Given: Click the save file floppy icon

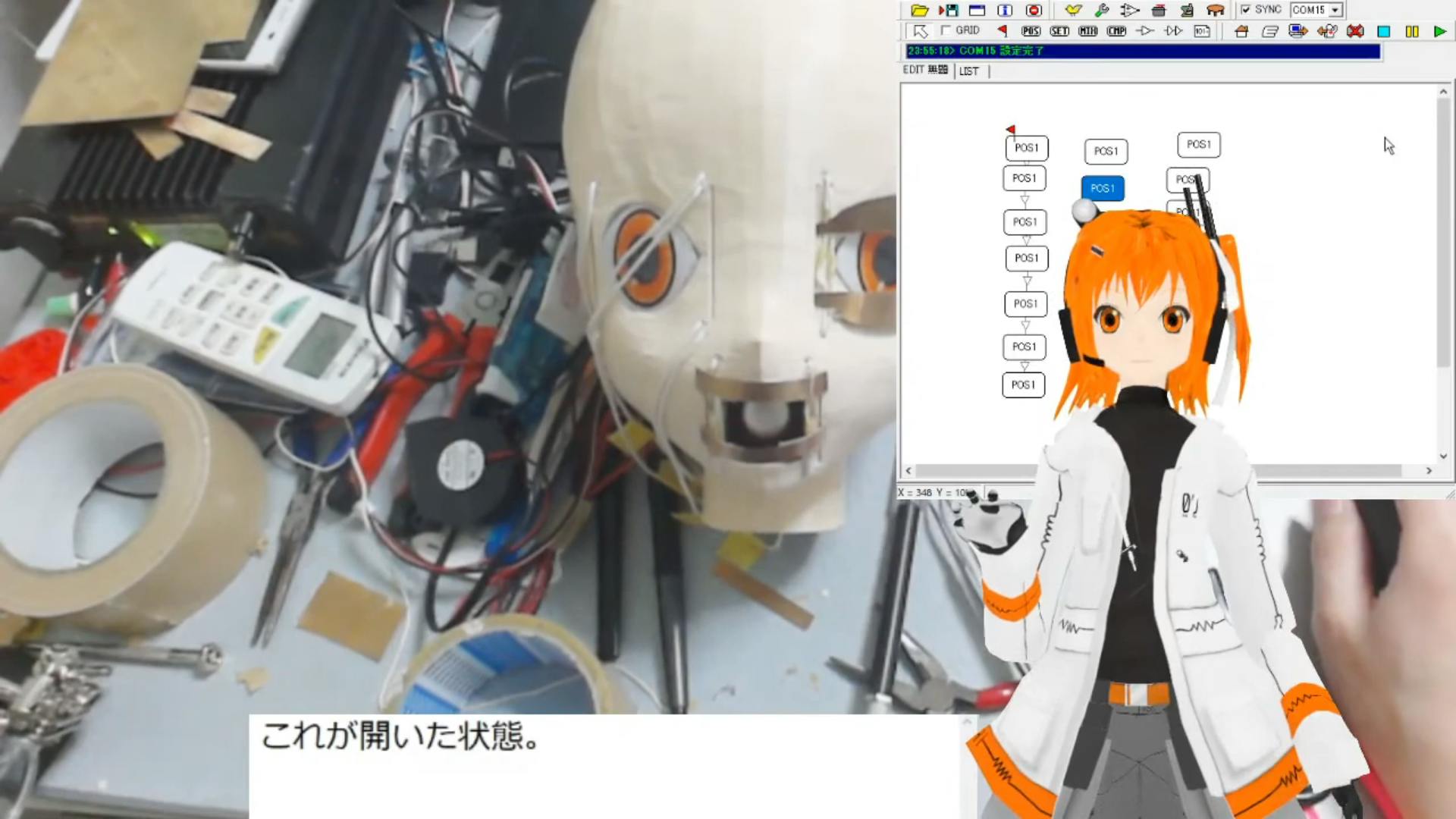Looking at the screenshot, I should pos(949,10).
